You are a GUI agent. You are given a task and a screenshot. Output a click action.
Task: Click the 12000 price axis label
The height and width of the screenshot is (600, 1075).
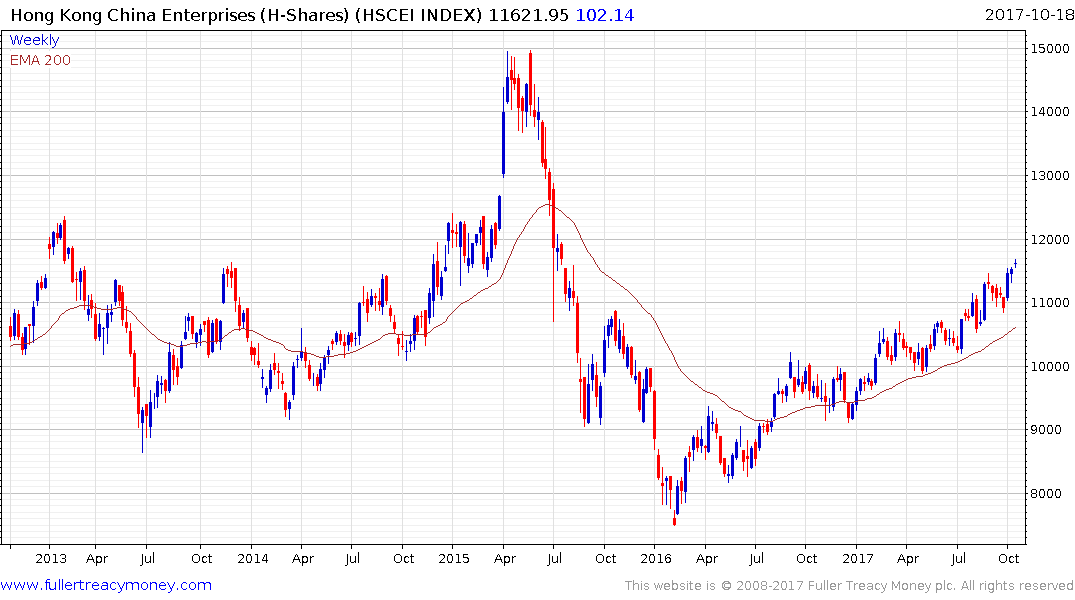tap(1047, 239)
